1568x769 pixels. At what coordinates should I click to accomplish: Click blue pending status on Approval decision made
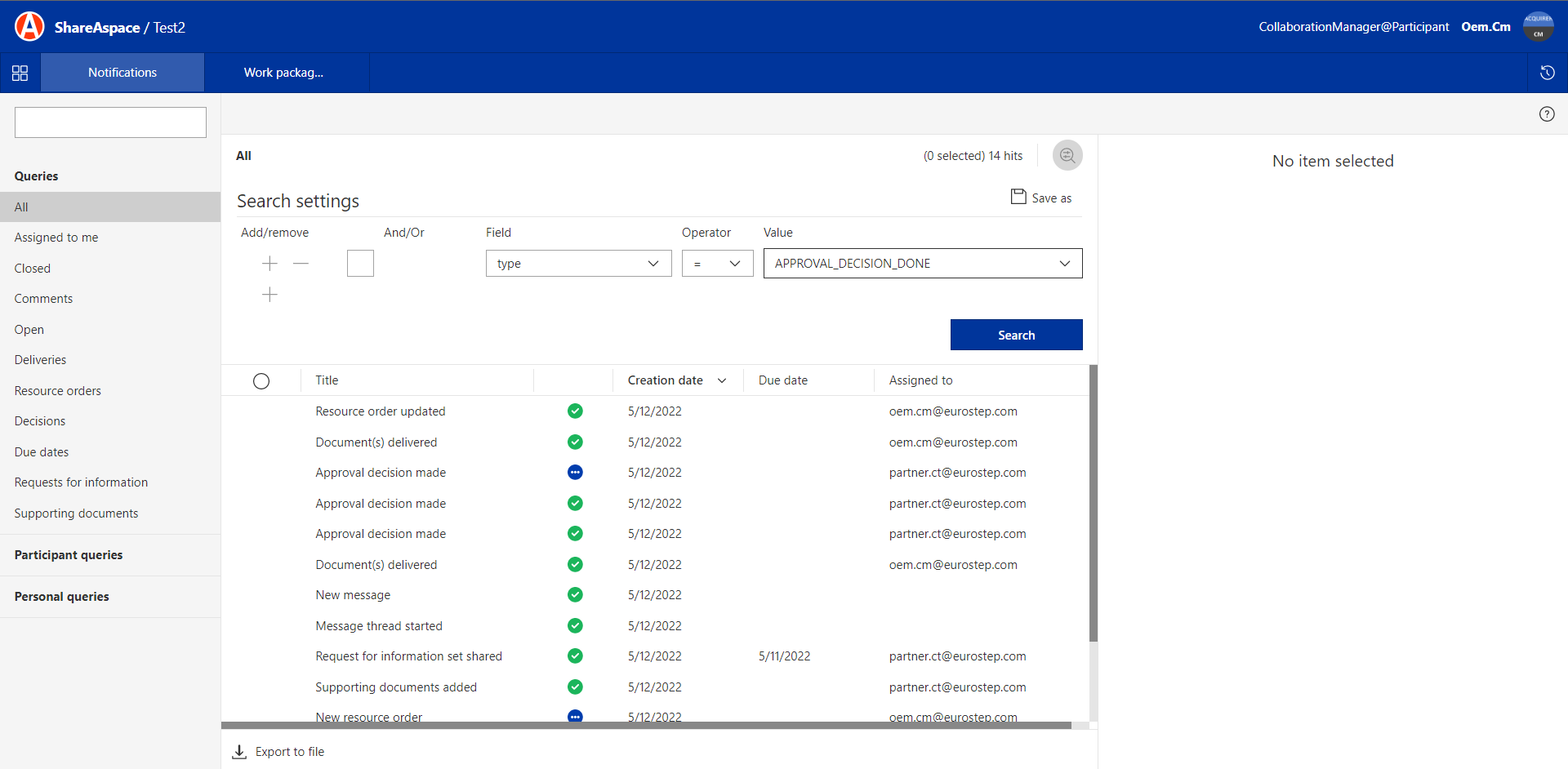point(575,473)
